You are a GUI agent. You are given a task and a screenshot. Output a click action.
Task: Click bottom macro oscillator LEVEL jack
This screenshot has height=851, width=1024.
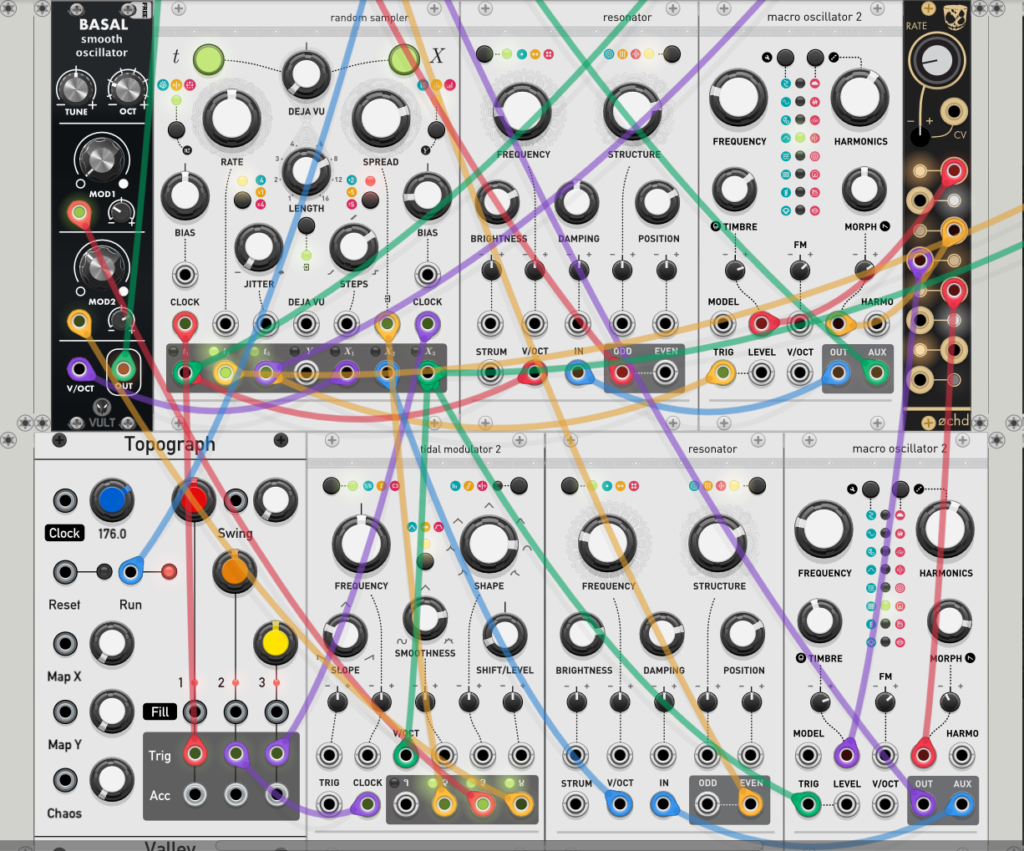(846, 804)
